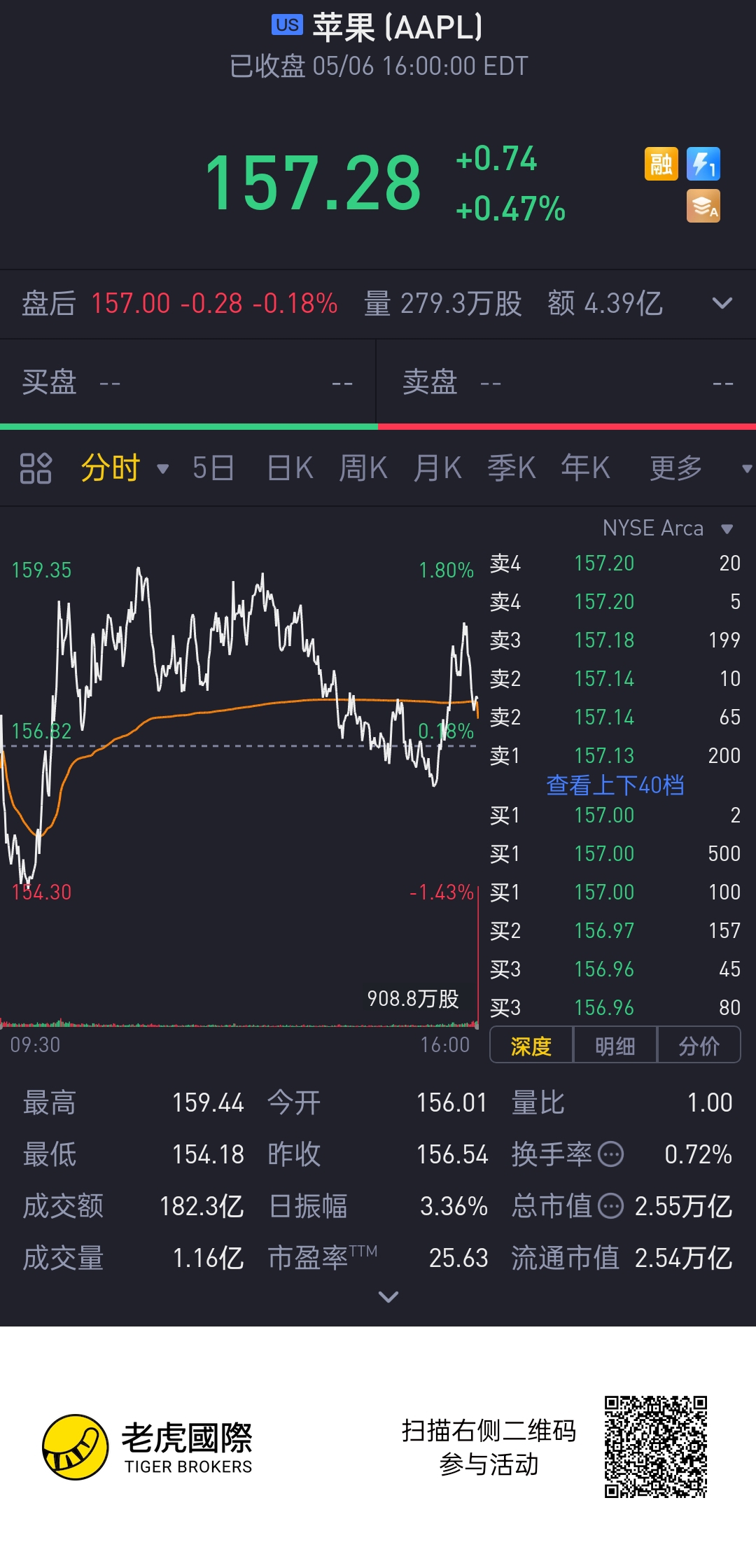Select 卖4 157.20 row with 20
Image resolution: width=756 pixels, height=1568 pixels.
point(615,563)
